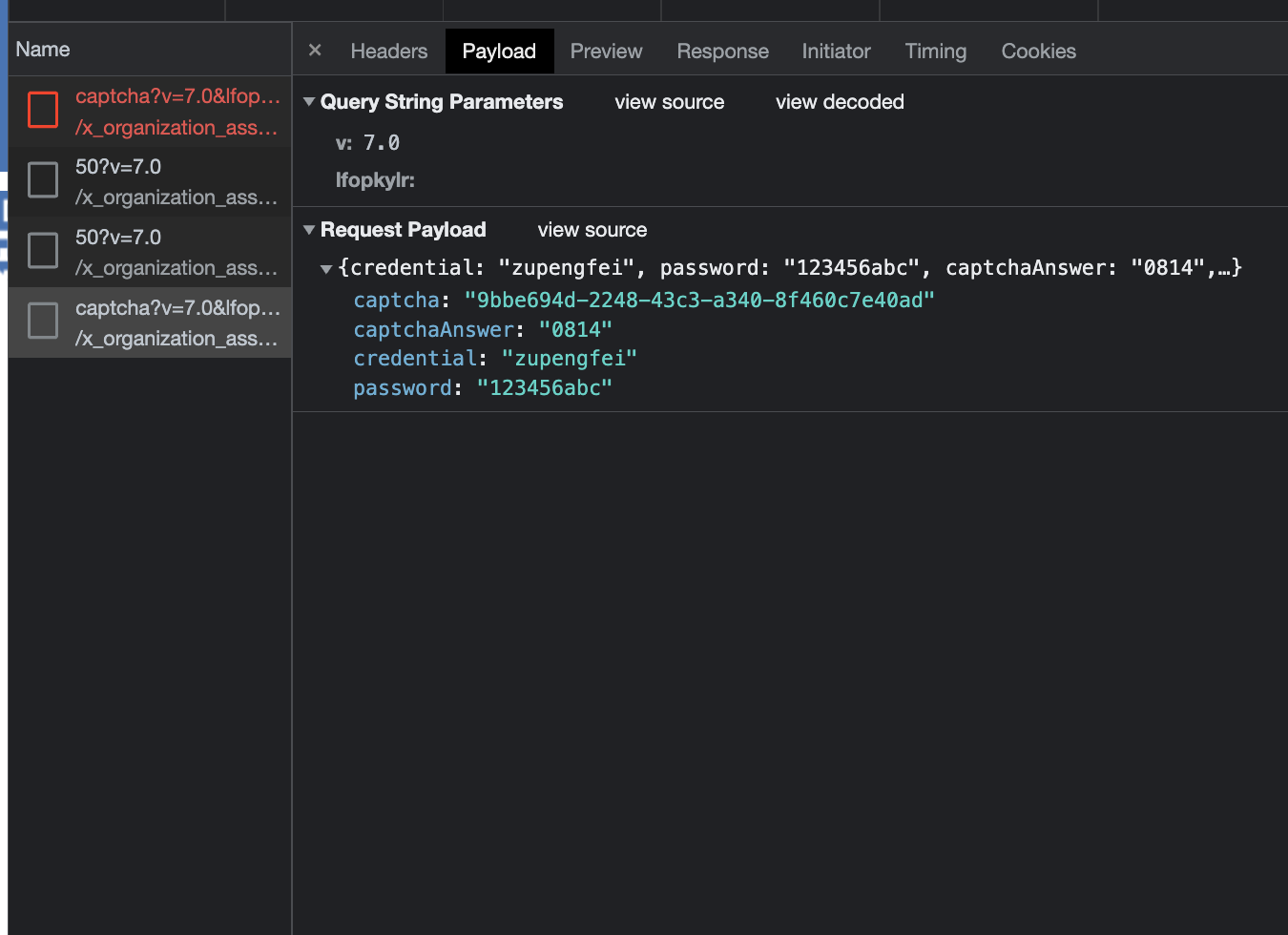Click view source for Request Payload
The height and width of the screenshot is (935, 1288).
tap(592, 230)
